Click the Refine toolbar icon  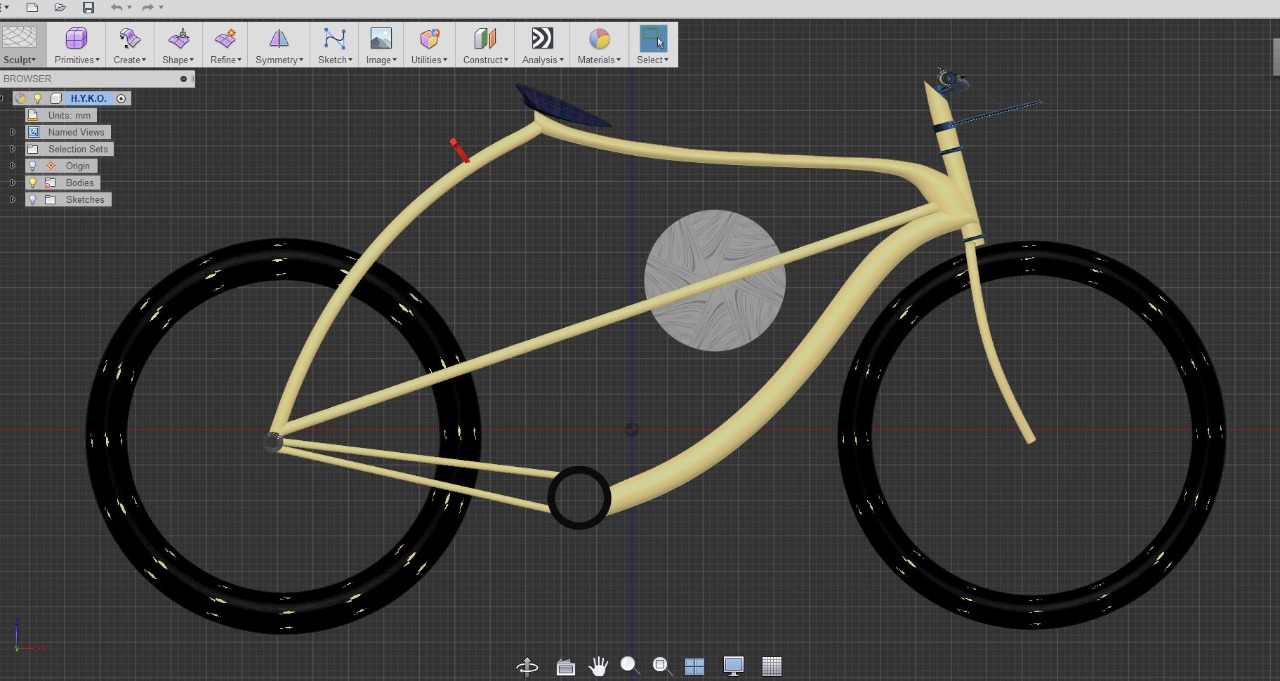point(225,39)
